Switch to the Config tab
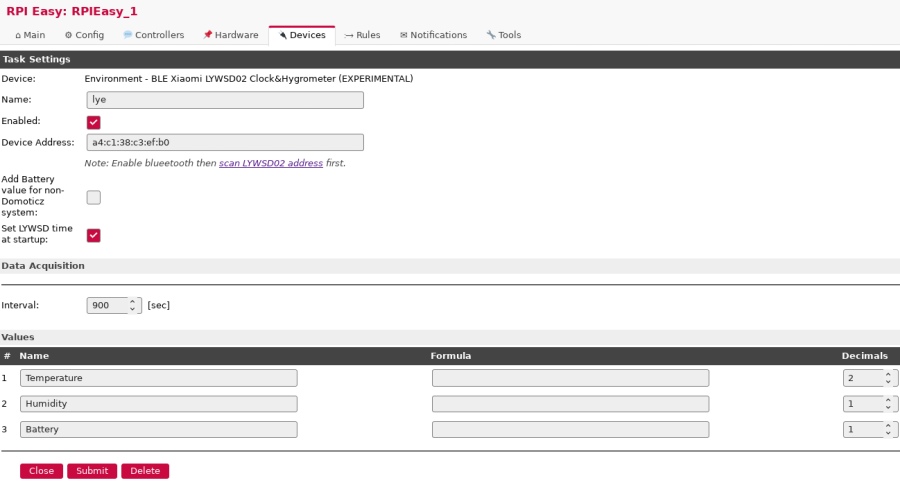900x485 pixels. (84, 35)
